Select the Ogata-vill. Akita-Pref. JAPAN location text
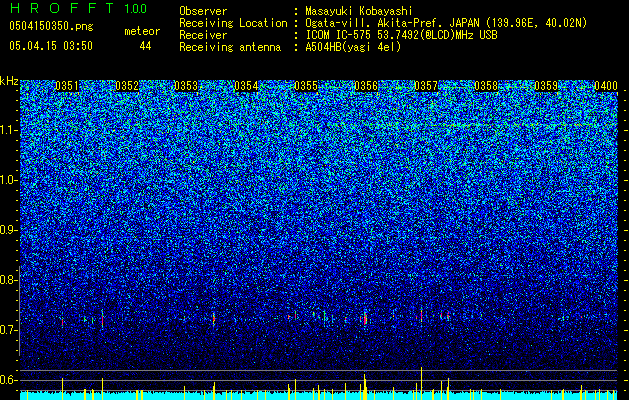Viewport: 629px width, 400px height. tap(446, 23)
